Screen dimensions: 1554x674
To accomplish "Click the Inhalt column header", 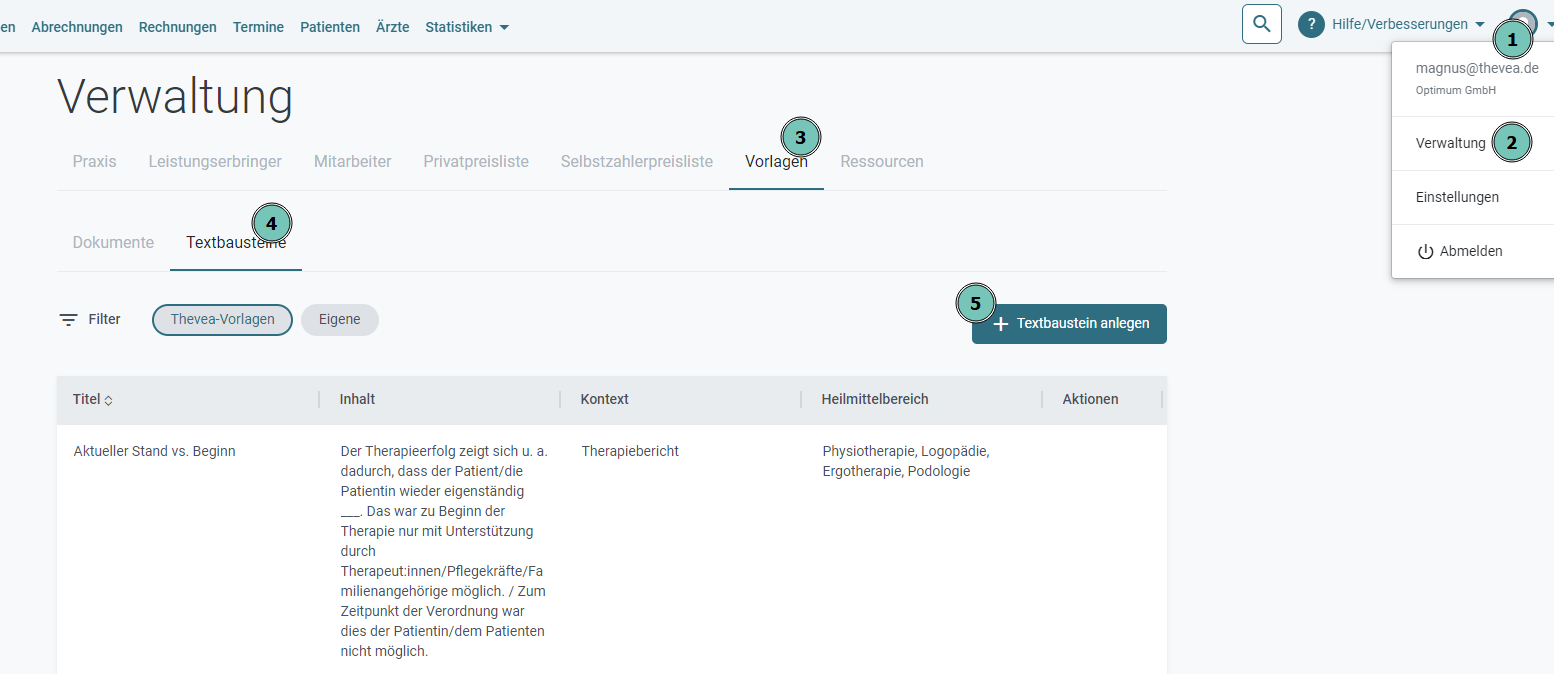I will [357, 399].
